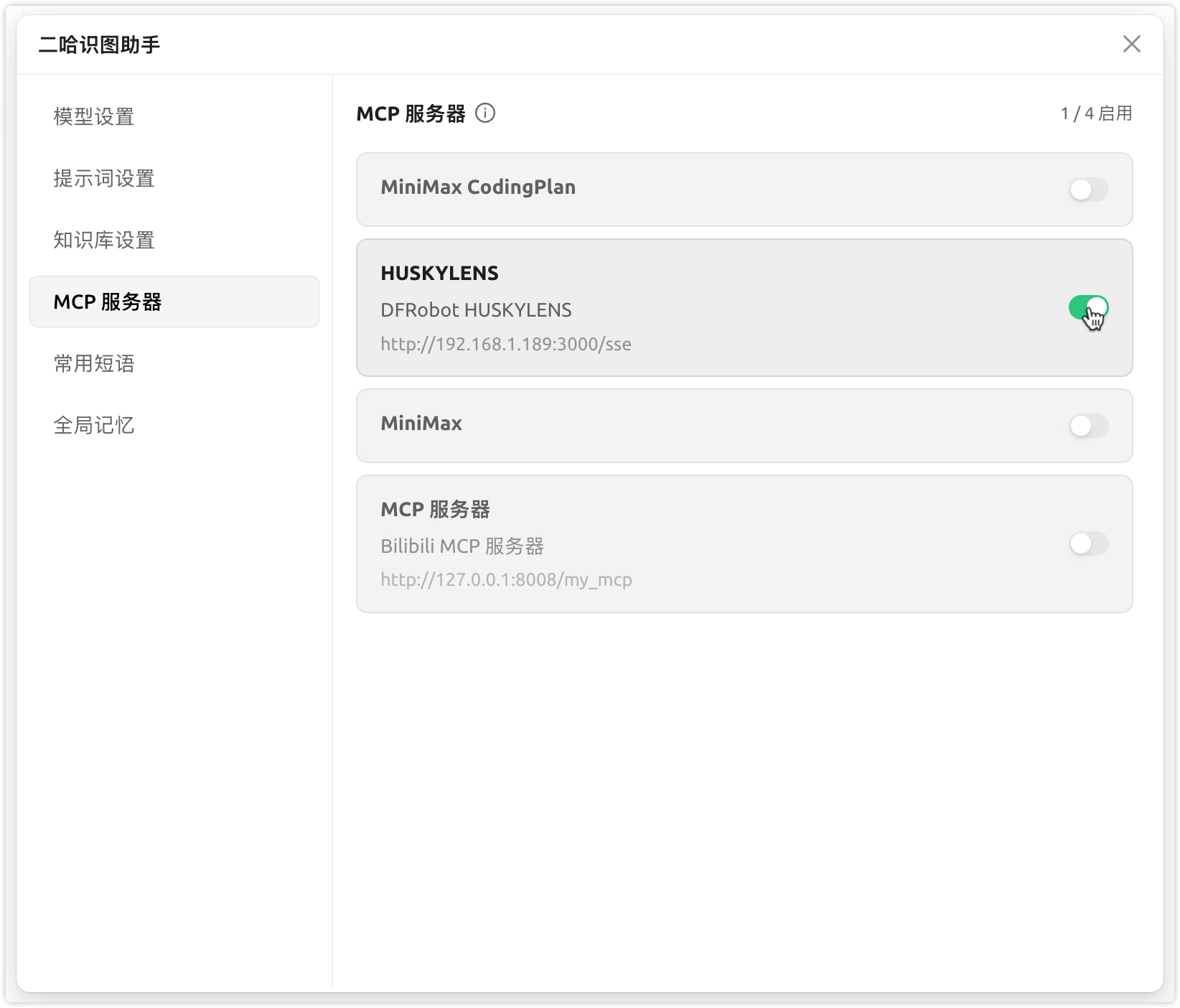
Task: Select the HUSKYLENS server title
Action: pos(439,274)
